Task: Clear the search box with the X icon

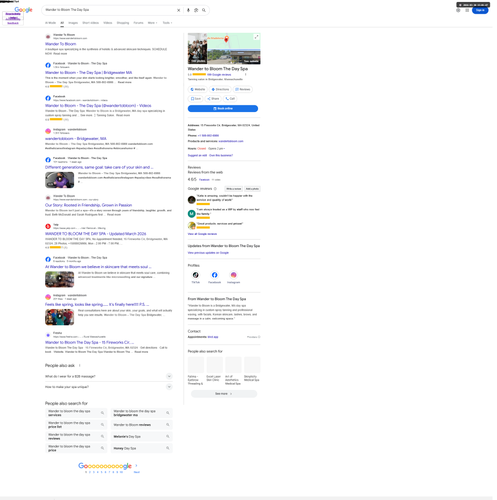Action: (179, 10)
